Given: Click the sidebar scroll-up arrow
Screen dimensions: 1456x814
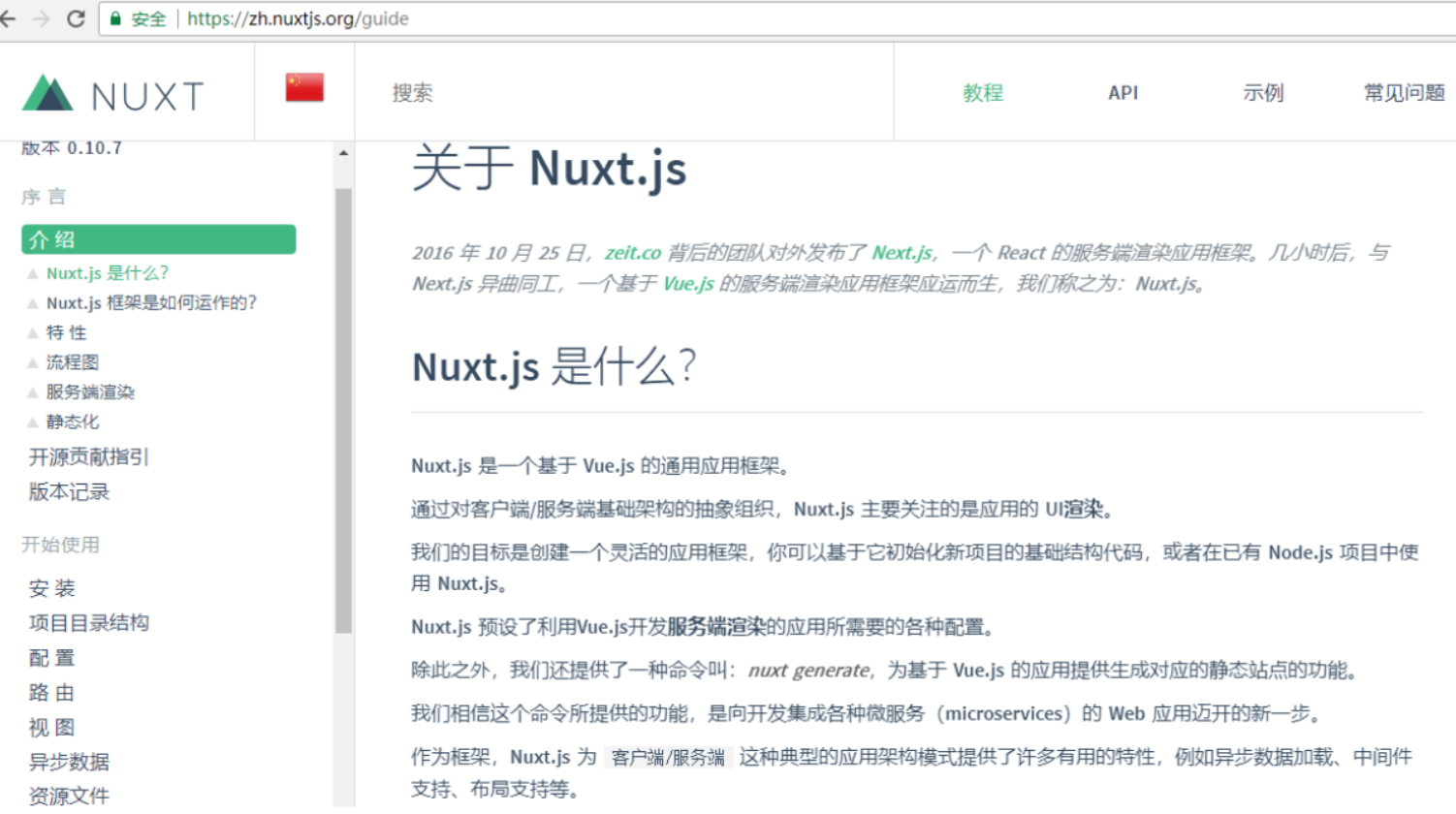Looking at the screenshot, I should 343,153.
